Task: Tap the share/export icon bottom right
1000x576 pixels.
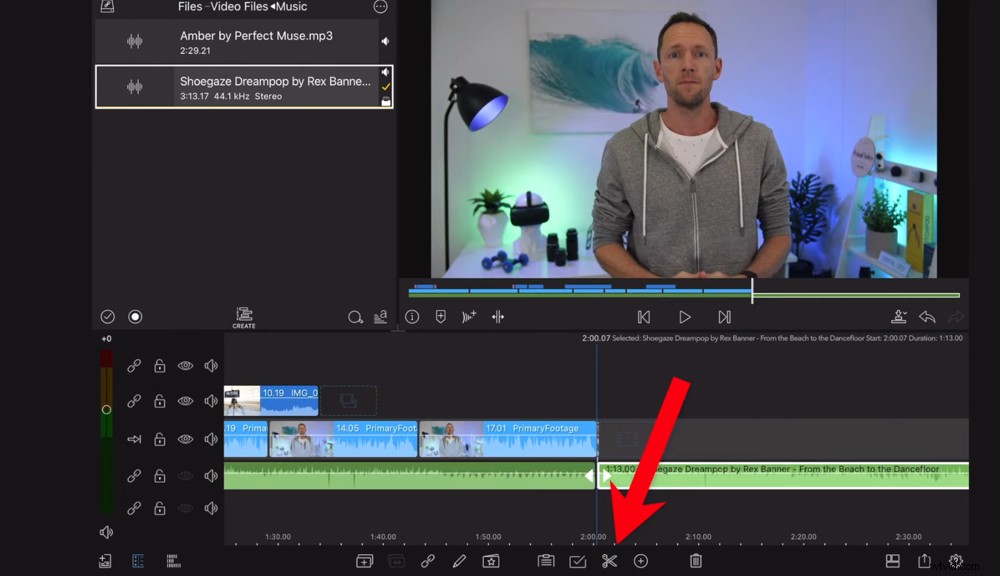Action: click(x=922, y=562)
